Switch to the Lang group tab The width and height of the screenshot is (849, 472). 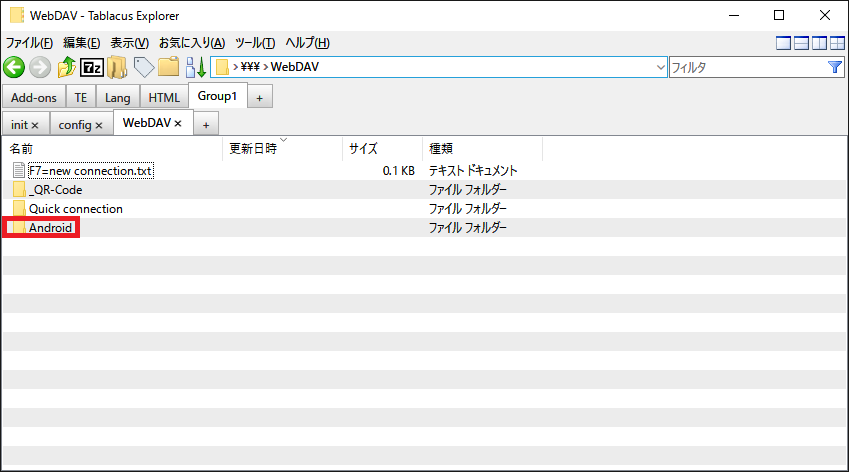(117, 97)
